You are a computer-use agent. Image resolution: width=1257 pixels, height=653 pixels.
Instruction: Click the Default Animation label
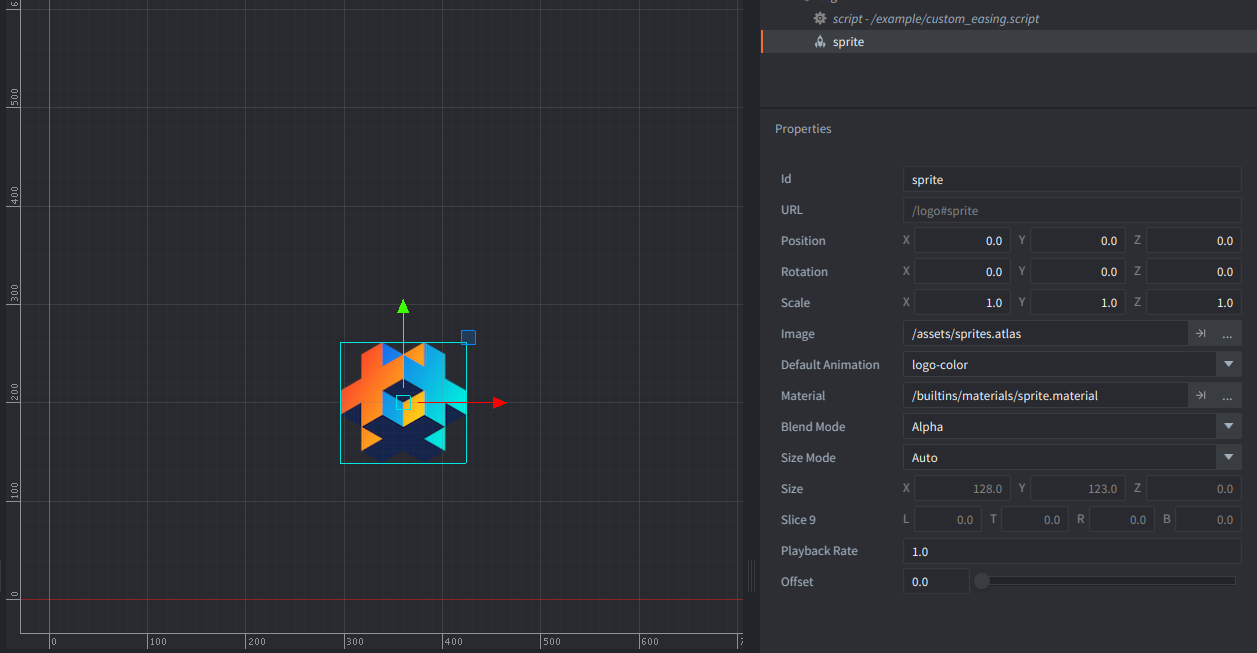tap(830, 365)
